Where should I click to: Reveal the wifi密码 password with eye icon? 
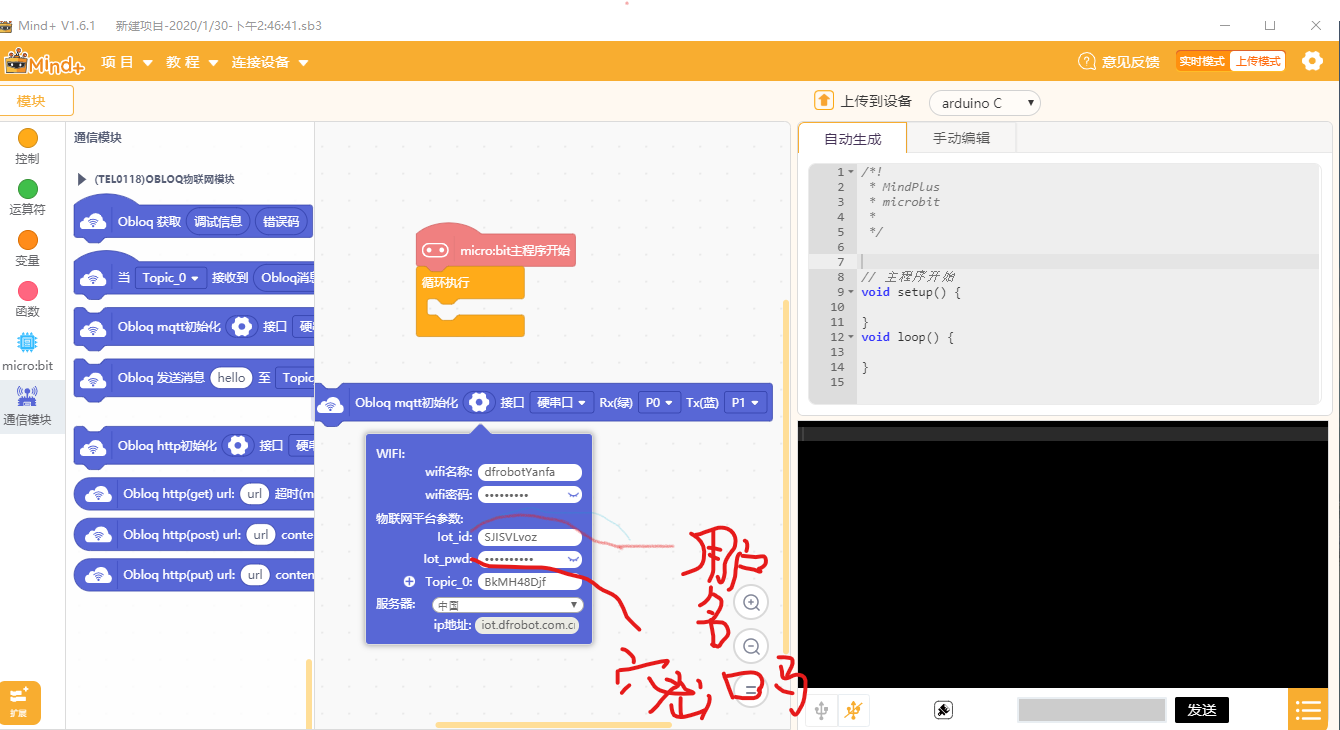[x=573, y=494]
